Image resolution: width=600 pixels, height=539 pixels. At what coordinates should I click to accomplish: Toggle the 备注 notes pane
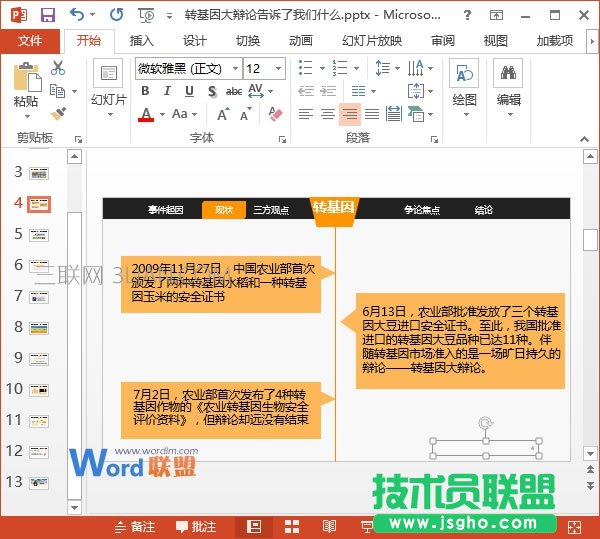pos(135,527)
